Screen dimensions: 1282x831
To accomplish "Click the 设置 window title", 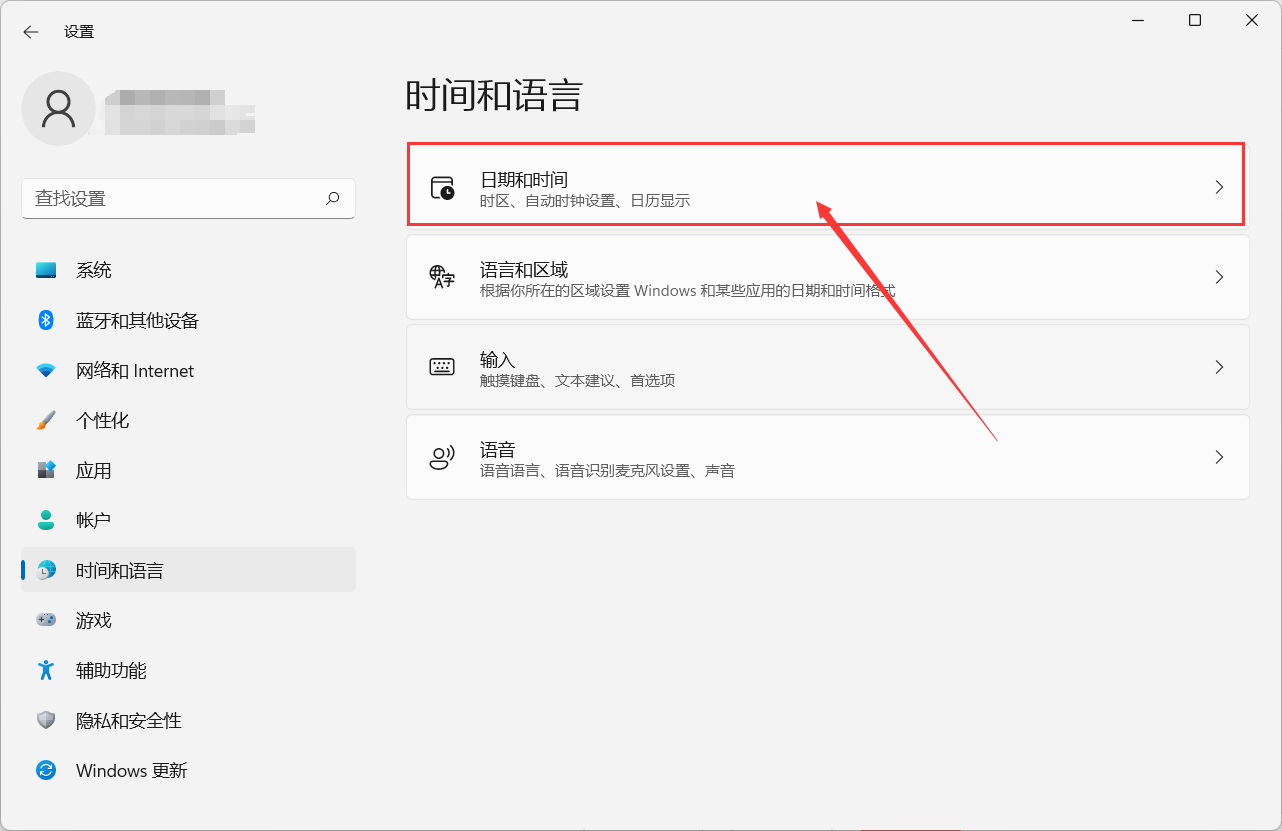I will tap(79, 32).
